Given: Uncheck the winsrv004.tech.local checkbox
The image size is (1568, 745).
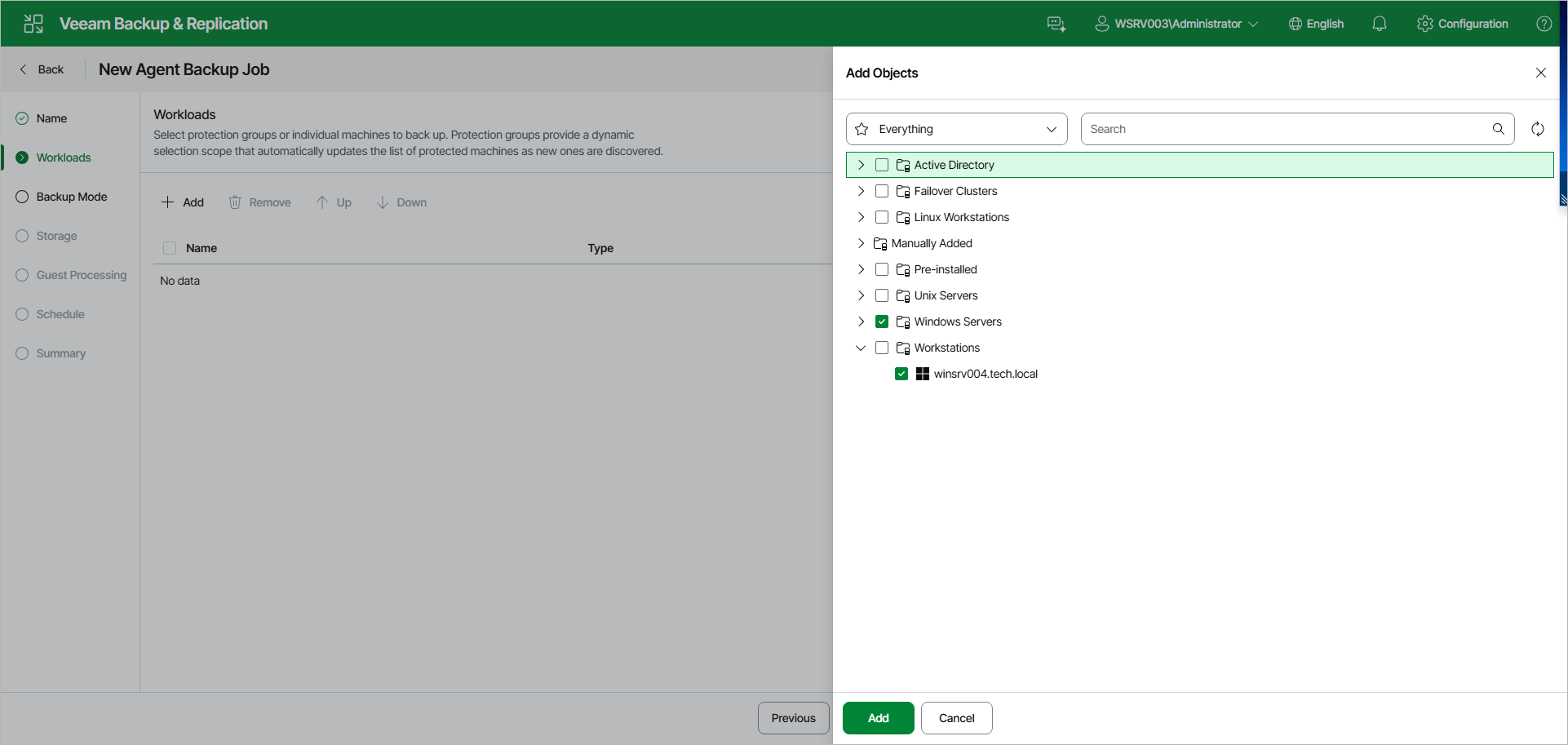Looking at the screenshot, I should [901, 374].
